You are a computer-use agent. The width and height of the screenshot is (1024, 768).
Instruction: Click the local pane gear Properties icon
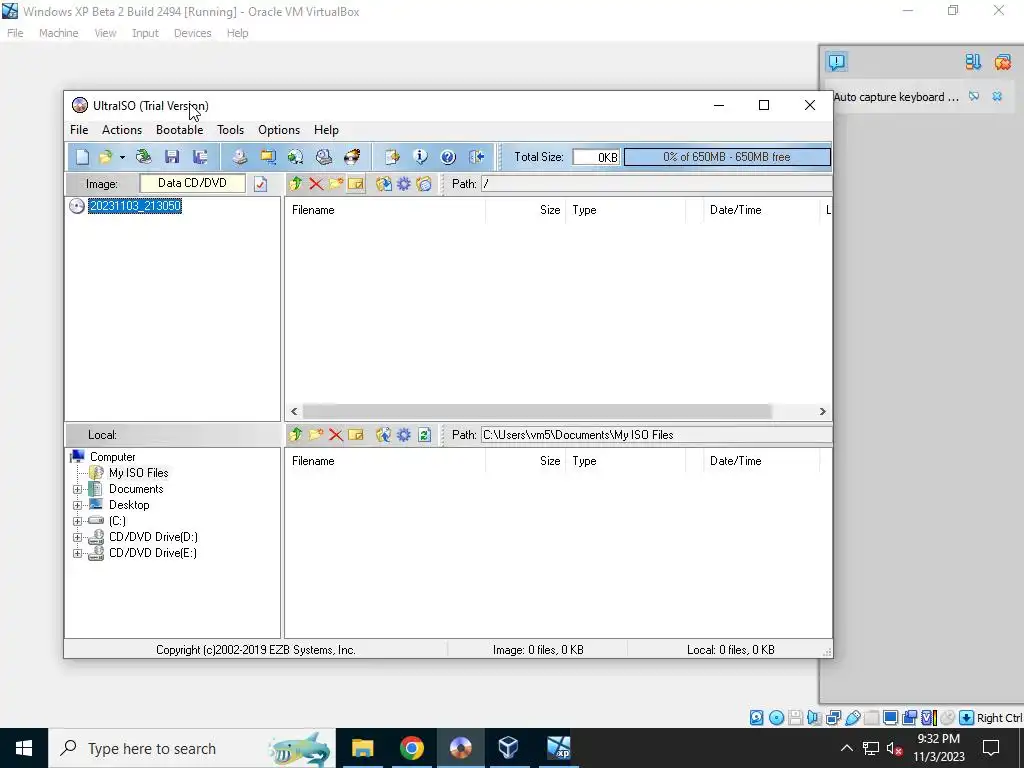coord(404,434)
